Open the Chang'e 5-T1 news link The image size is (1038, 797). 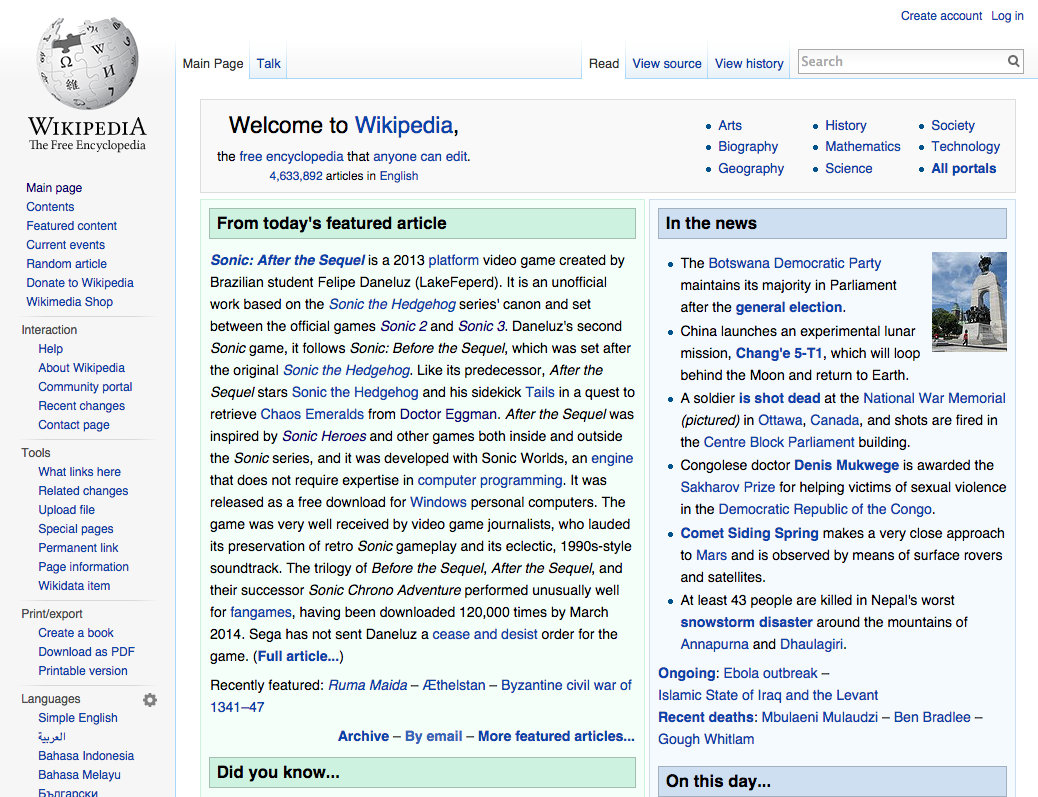point(779,353)
